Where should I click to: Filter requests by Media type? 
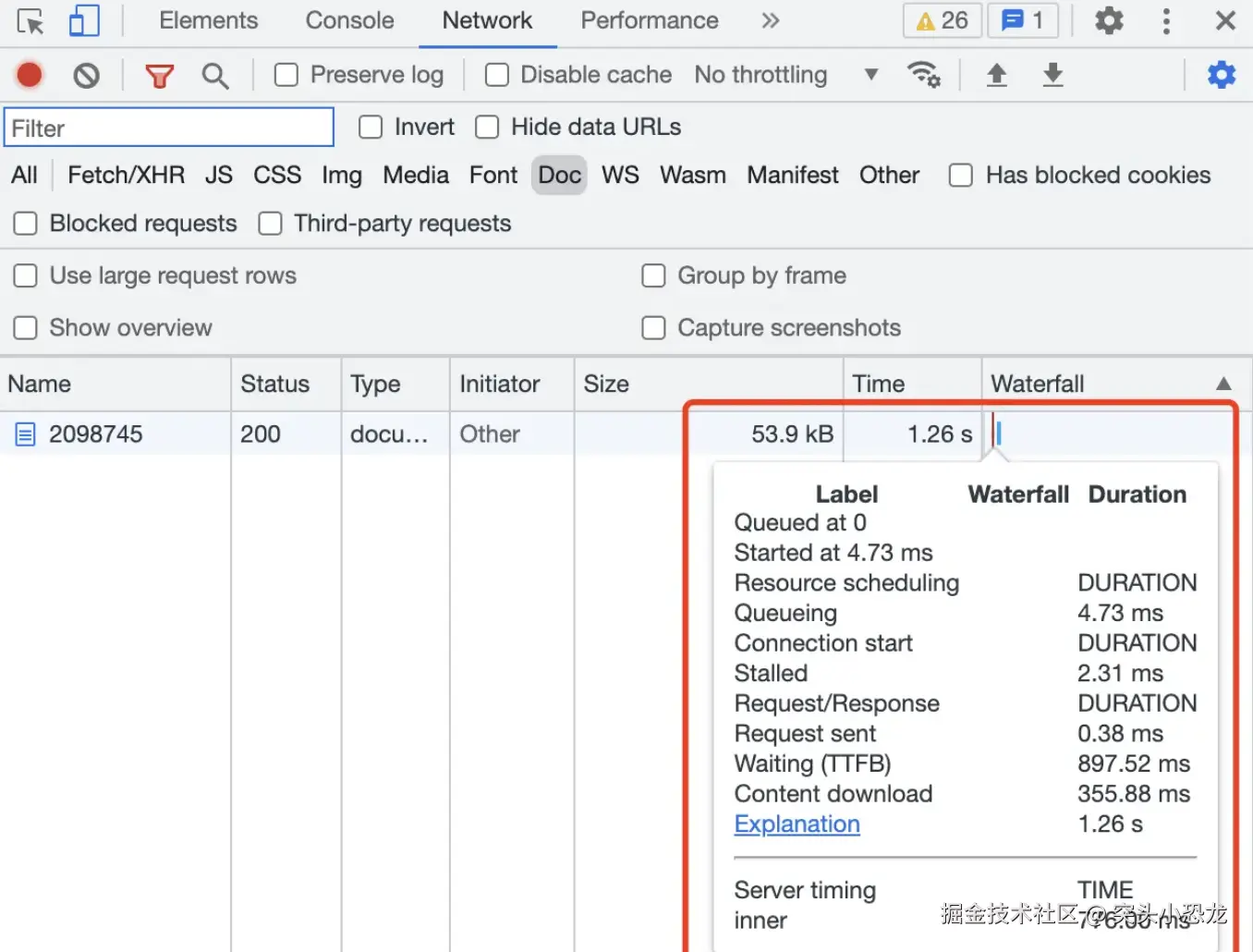[416, 175]
